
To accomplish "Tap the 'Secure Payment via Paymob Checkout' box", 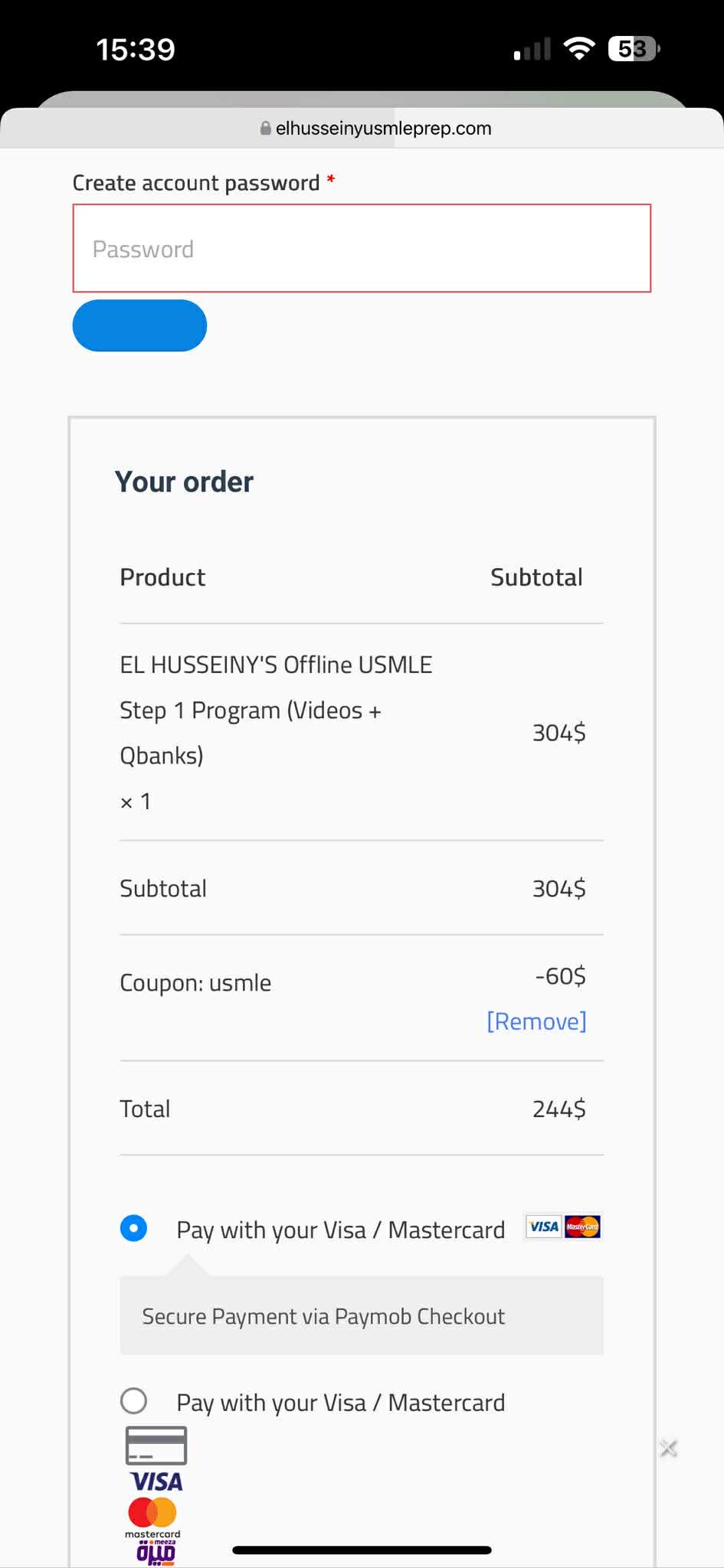I will pyautogui.click(x=362, y=1315).
